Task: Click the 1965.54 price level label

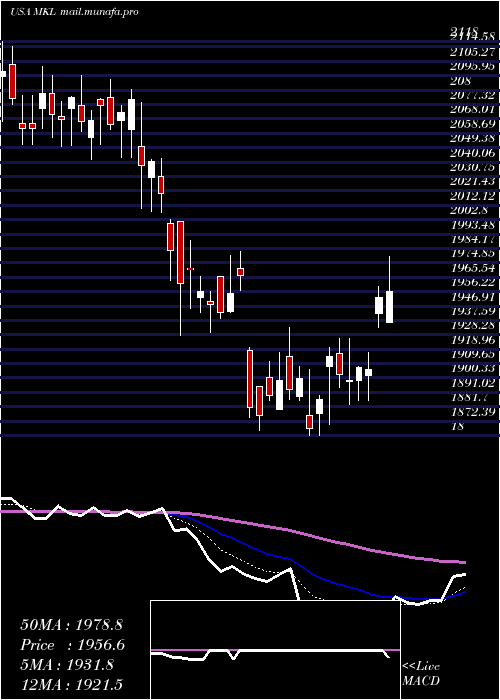Action: click(473, 268)
